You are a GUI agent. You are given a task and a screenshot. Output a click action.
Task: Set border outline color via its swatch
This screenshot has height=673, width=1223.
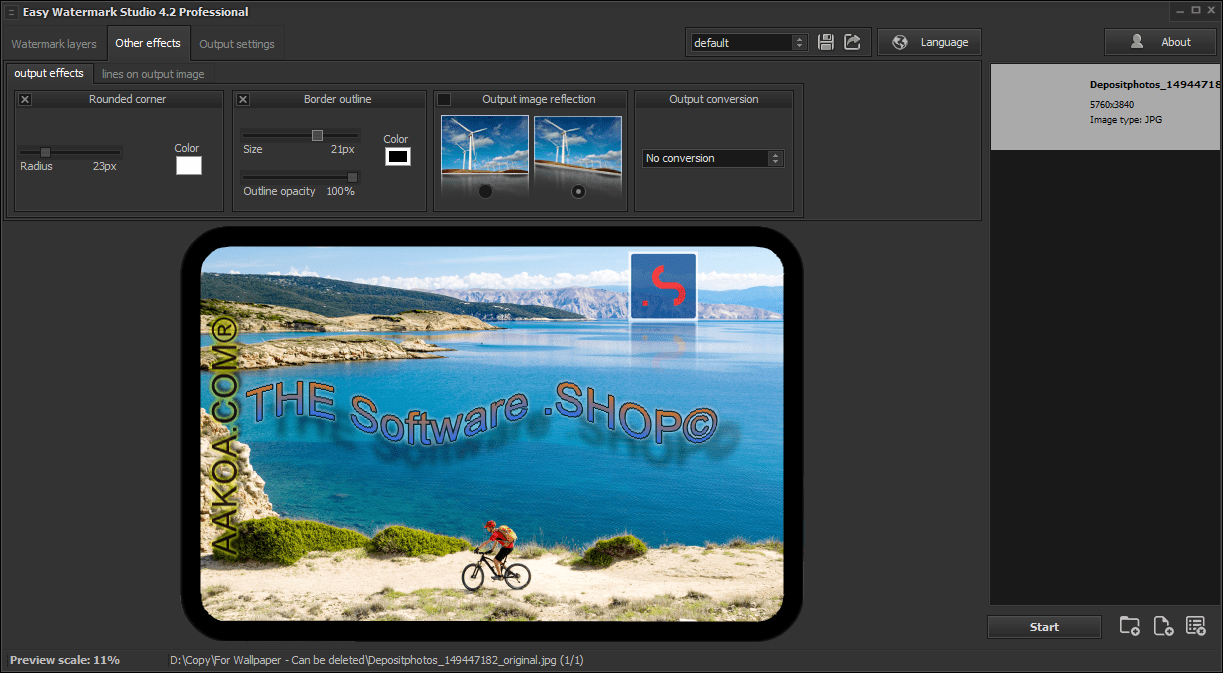[x=396, y=156]
